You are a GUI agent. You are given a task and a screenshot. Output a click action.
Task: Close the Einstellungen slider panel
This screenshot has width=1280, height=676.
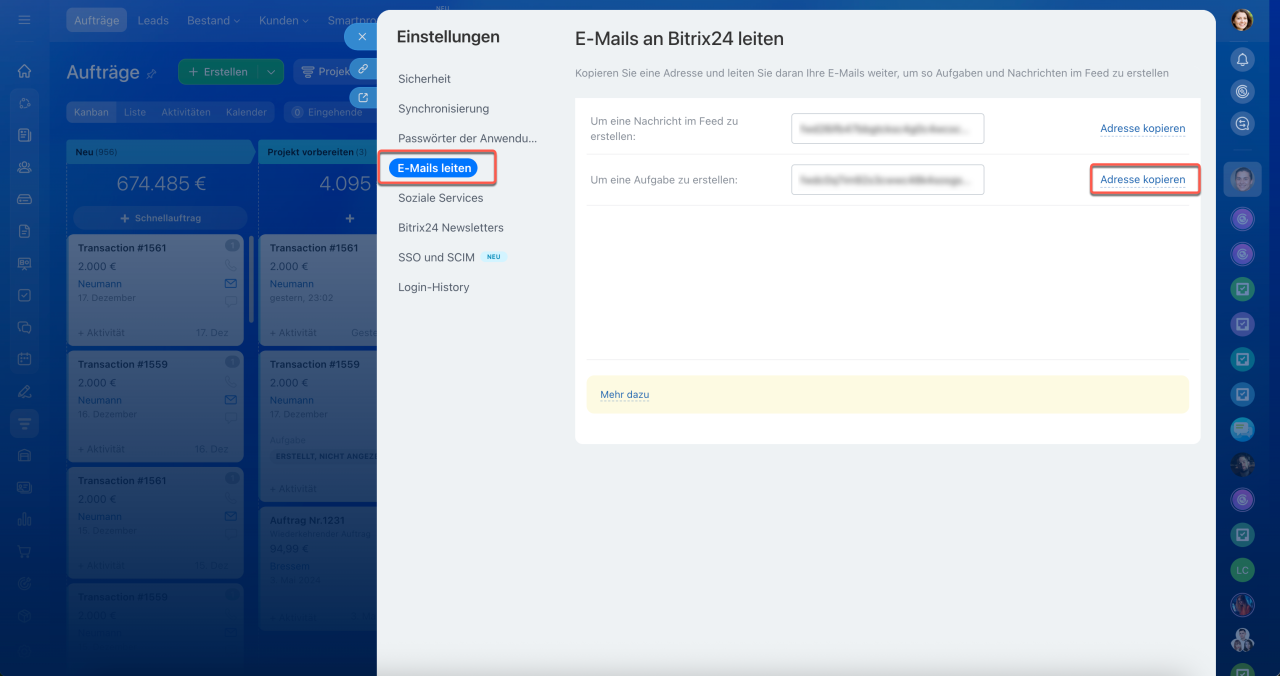point(362,36)
